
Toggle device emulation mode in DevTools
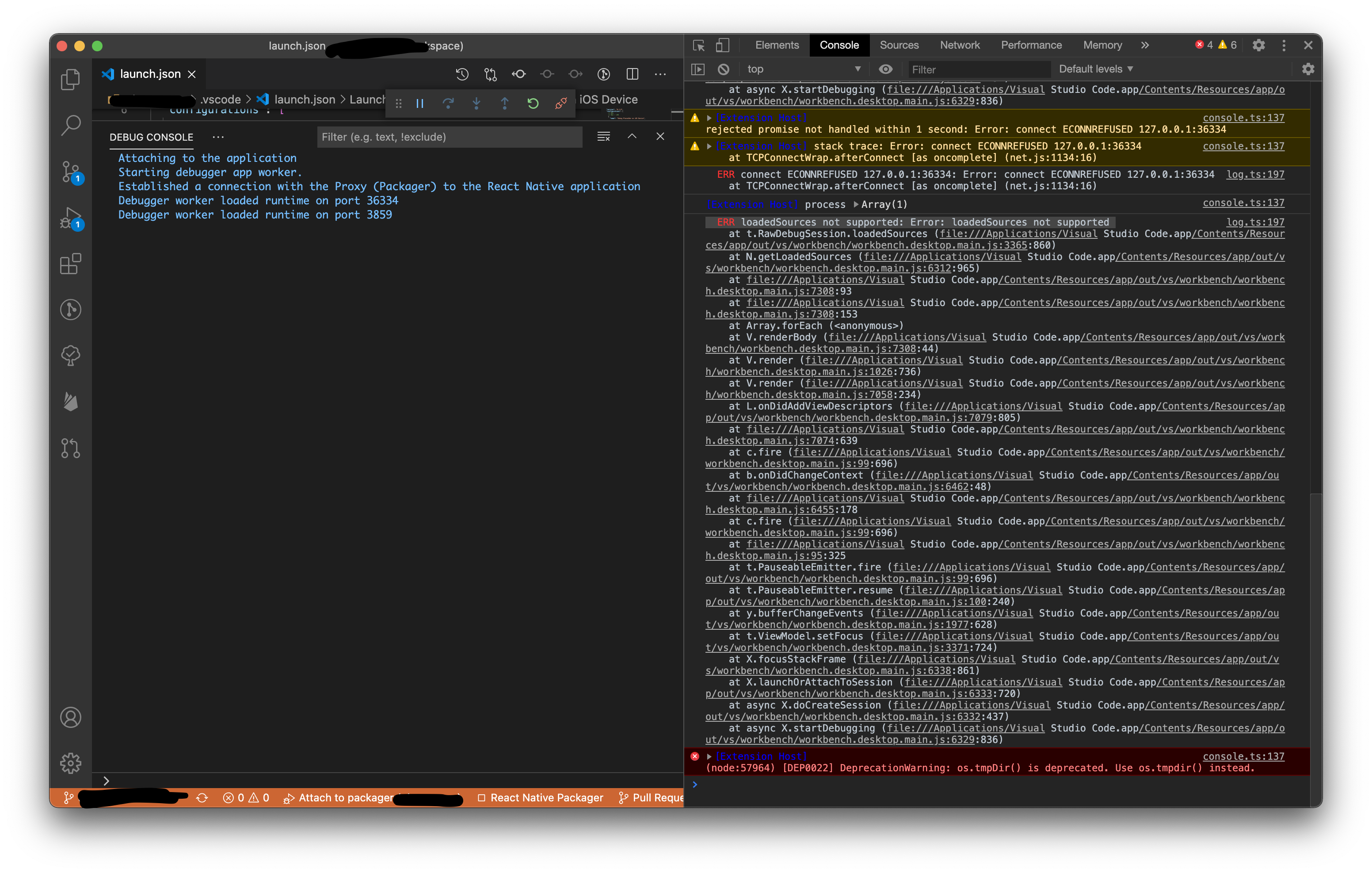[722, 45]
